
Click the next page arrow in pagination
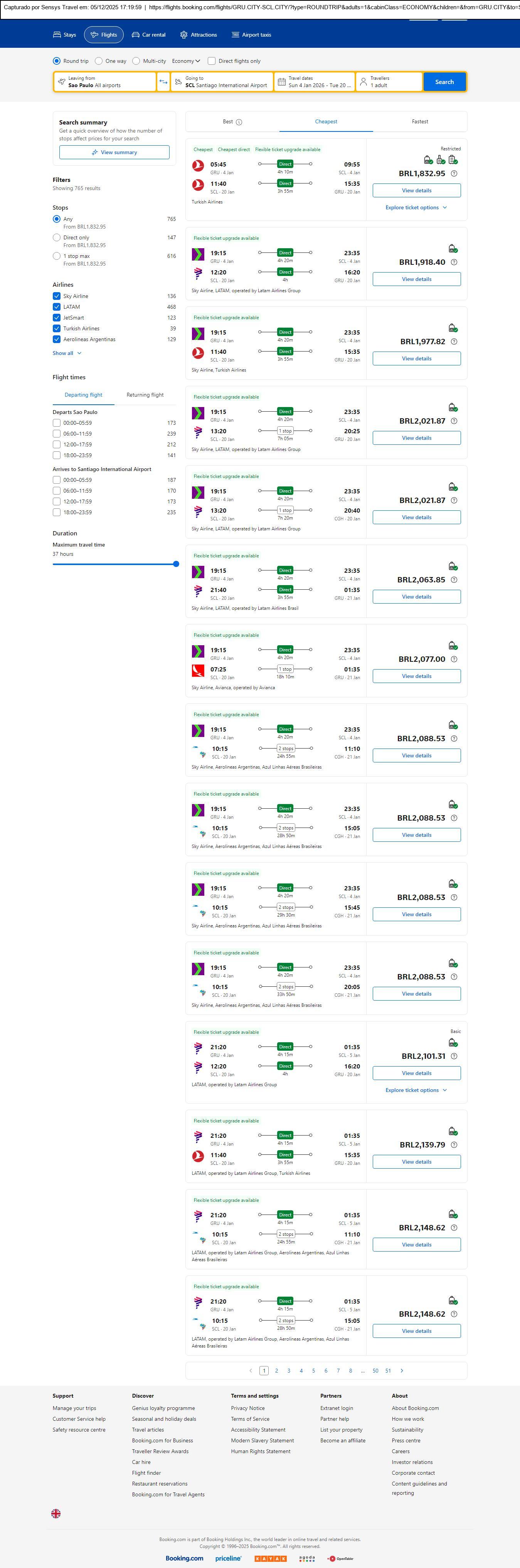click(402, 1371)
